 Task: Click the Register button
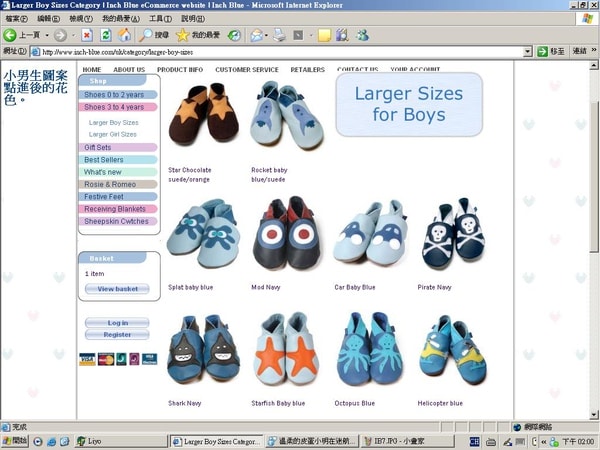click(x=117, y=335)
